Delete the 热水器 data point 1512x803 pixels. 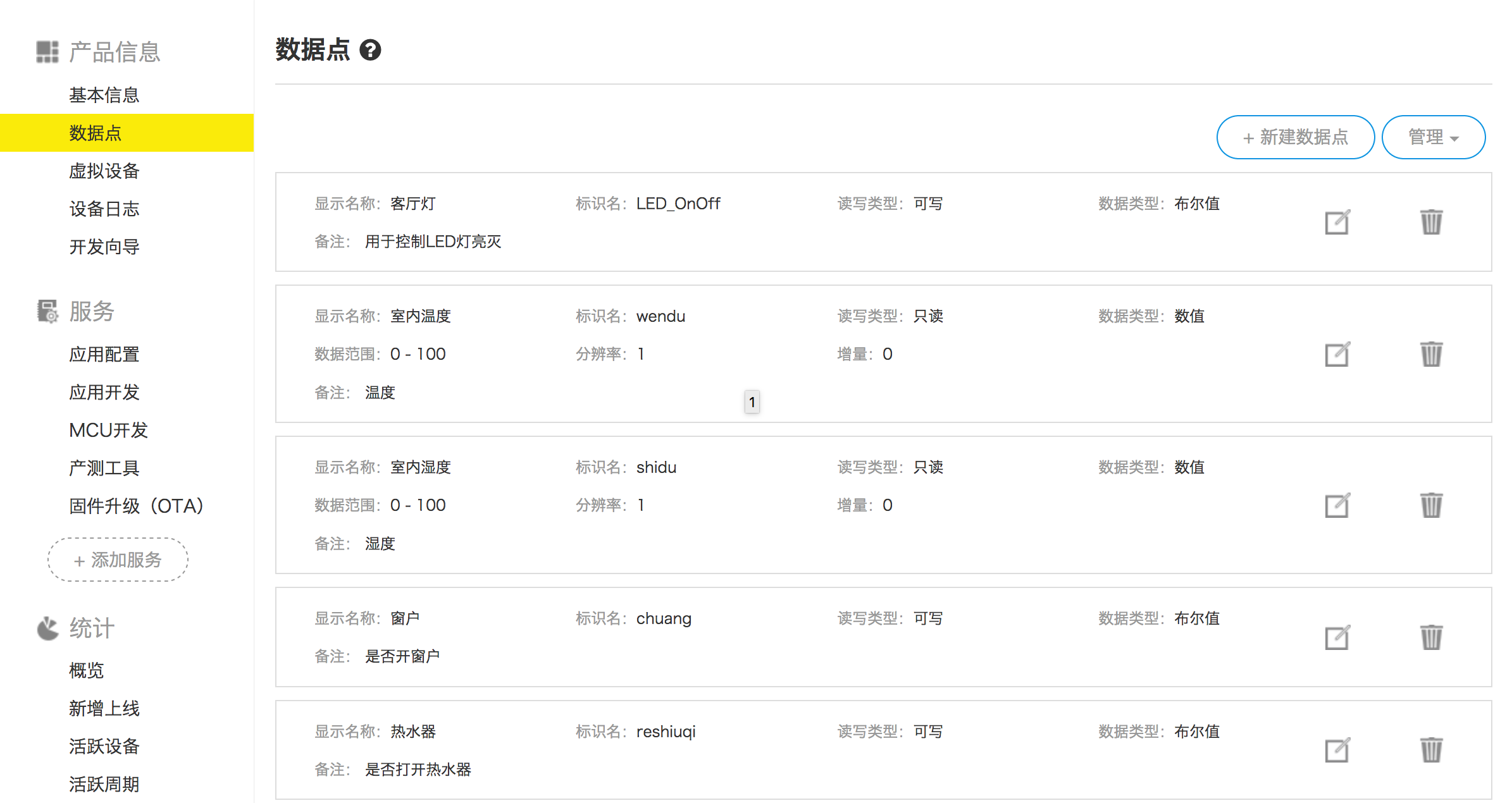[x=1432, y=750]
